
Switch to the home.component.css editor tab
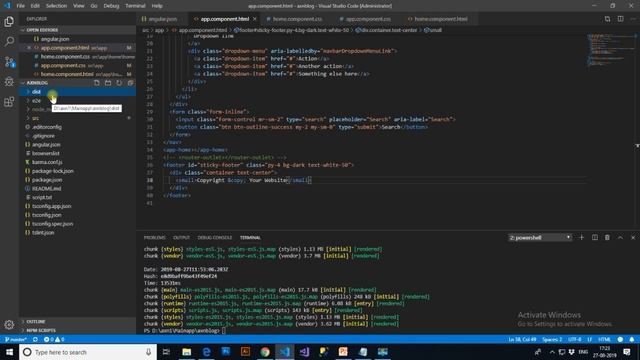[x=296, y=19]
